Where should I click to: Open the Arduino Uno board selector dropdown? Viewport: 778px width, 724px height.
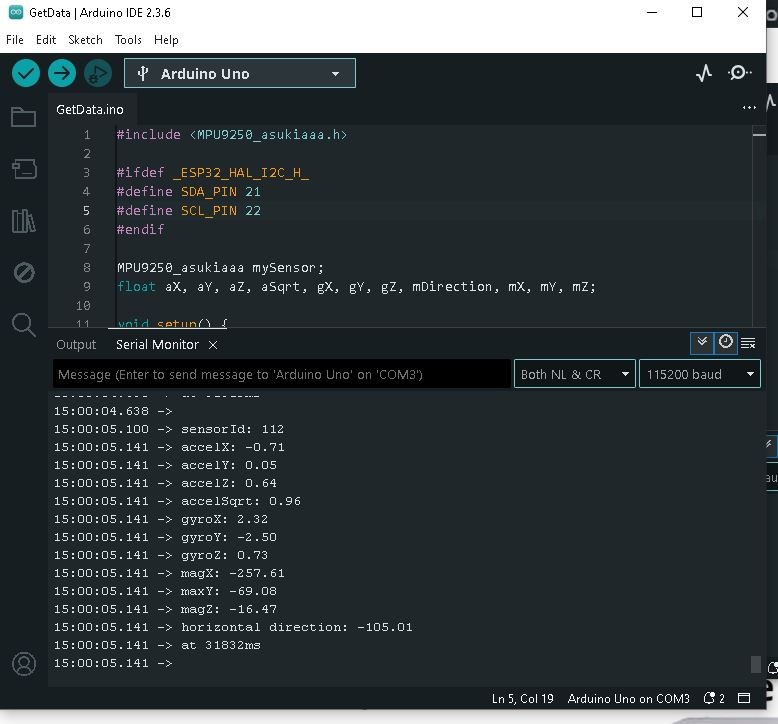240,73
